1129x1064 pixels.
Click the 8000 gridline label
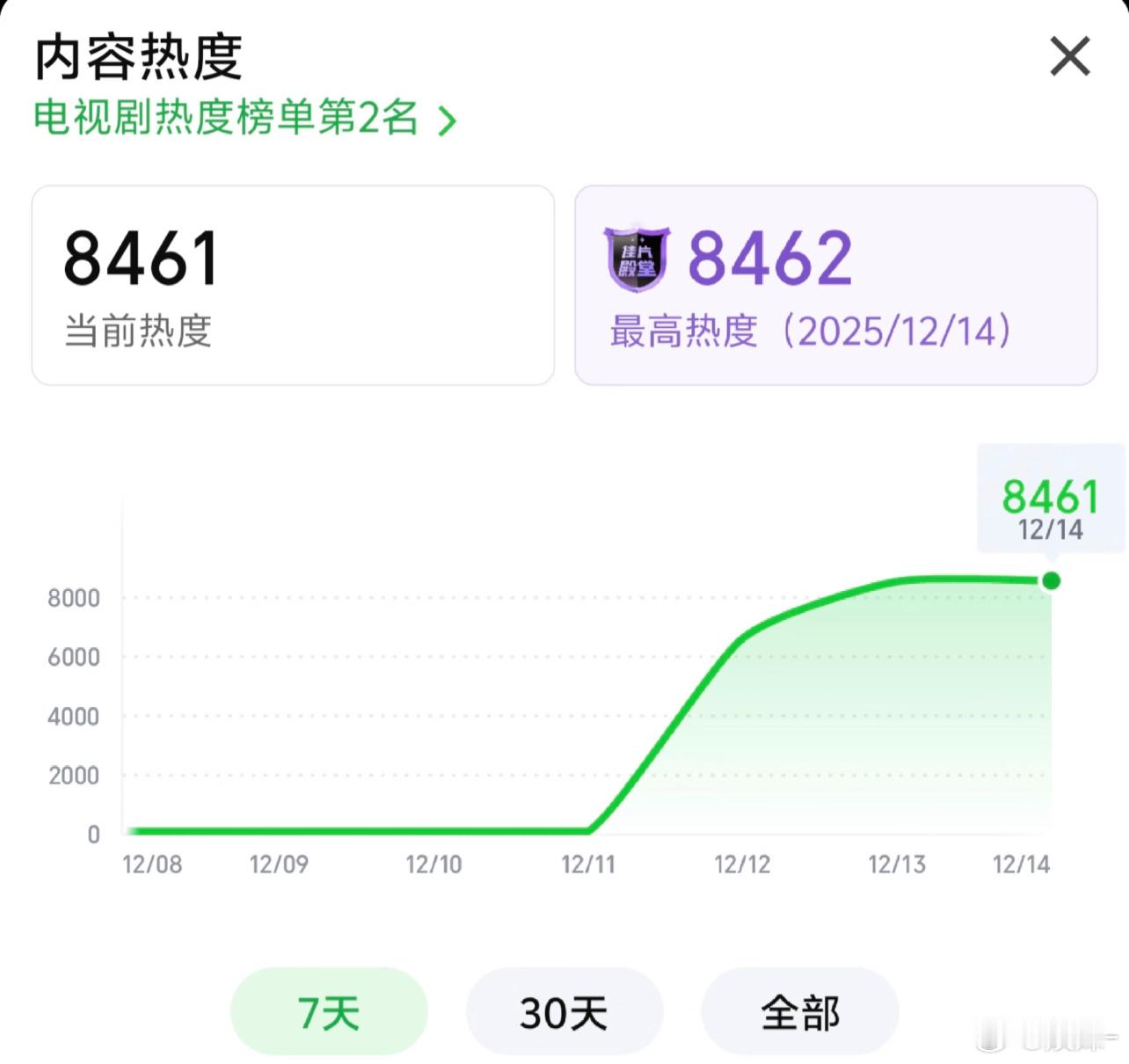click(74, 598)
